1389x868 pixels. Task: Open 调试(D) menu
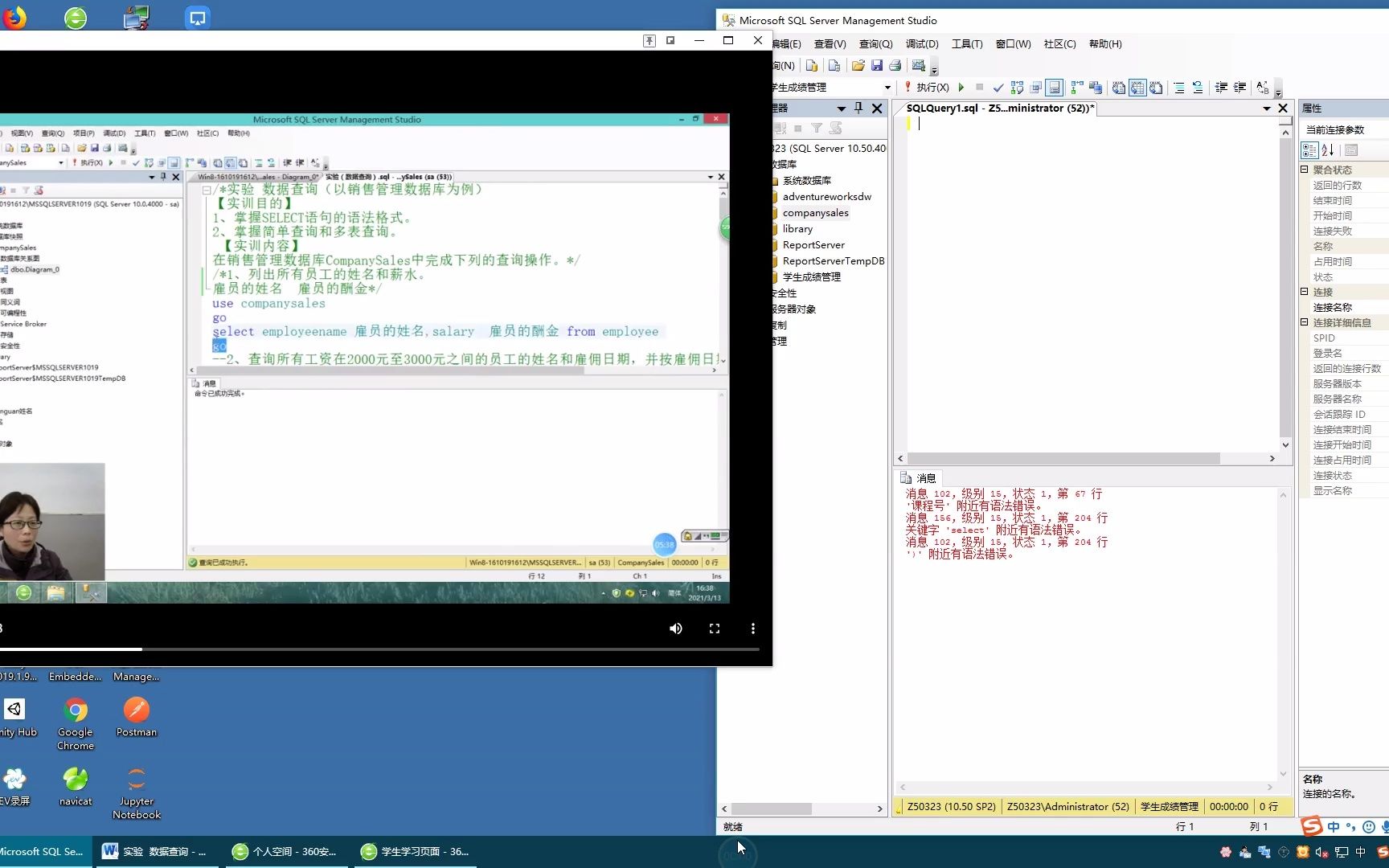[922, 44]
